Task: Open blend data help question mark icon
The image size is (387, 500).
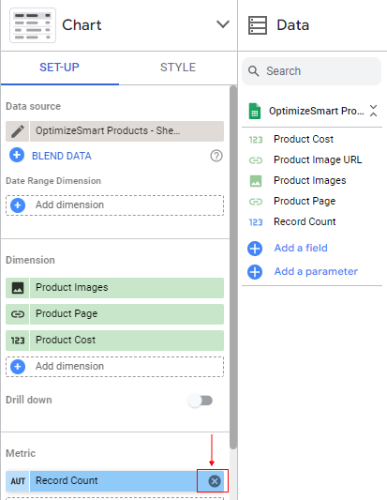Action: click(x=216, y=156)
